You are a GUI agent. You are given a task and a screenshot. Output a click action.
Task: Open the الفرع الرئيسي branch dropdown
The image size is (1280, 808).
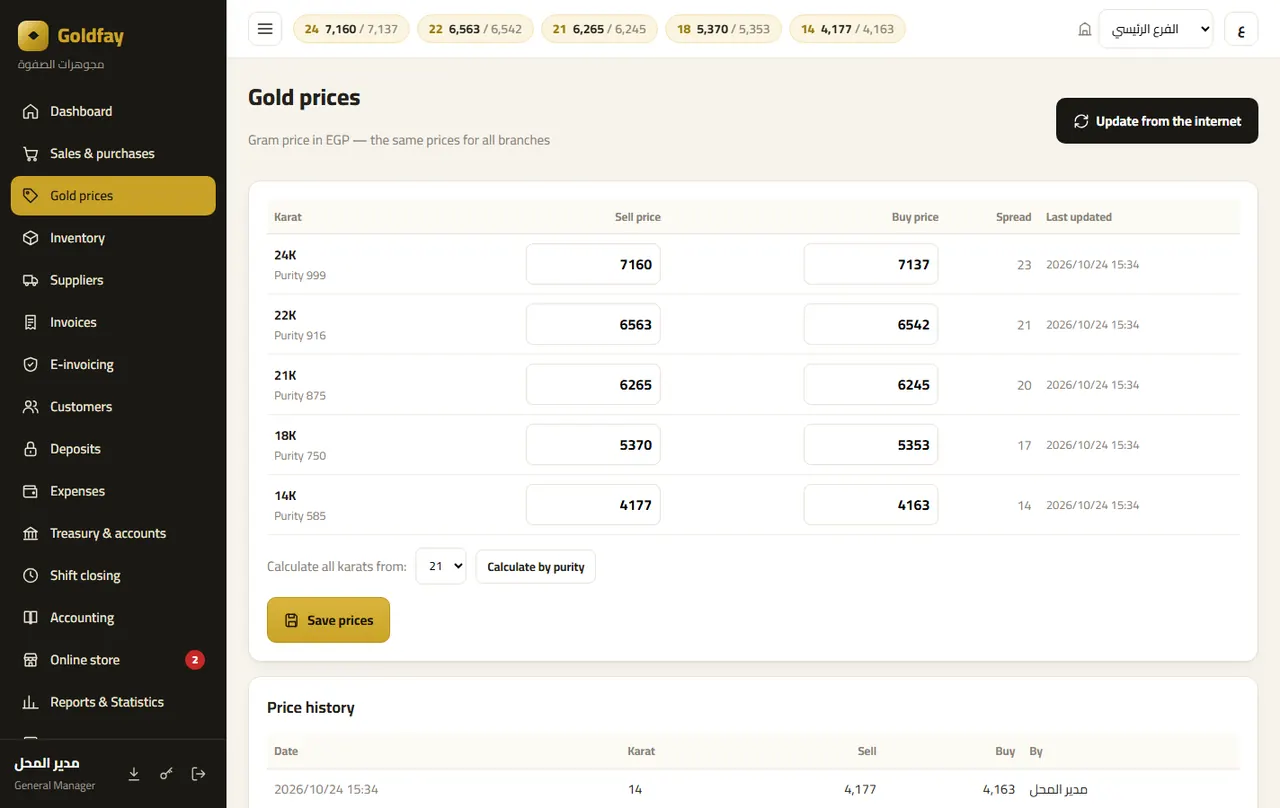[1155, 29]
